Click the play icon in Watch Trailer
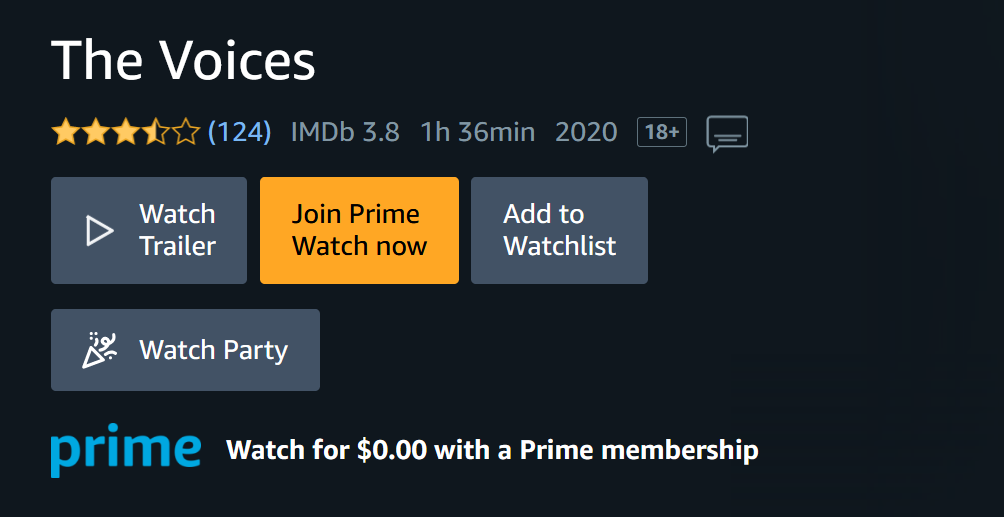 (99, 231)
